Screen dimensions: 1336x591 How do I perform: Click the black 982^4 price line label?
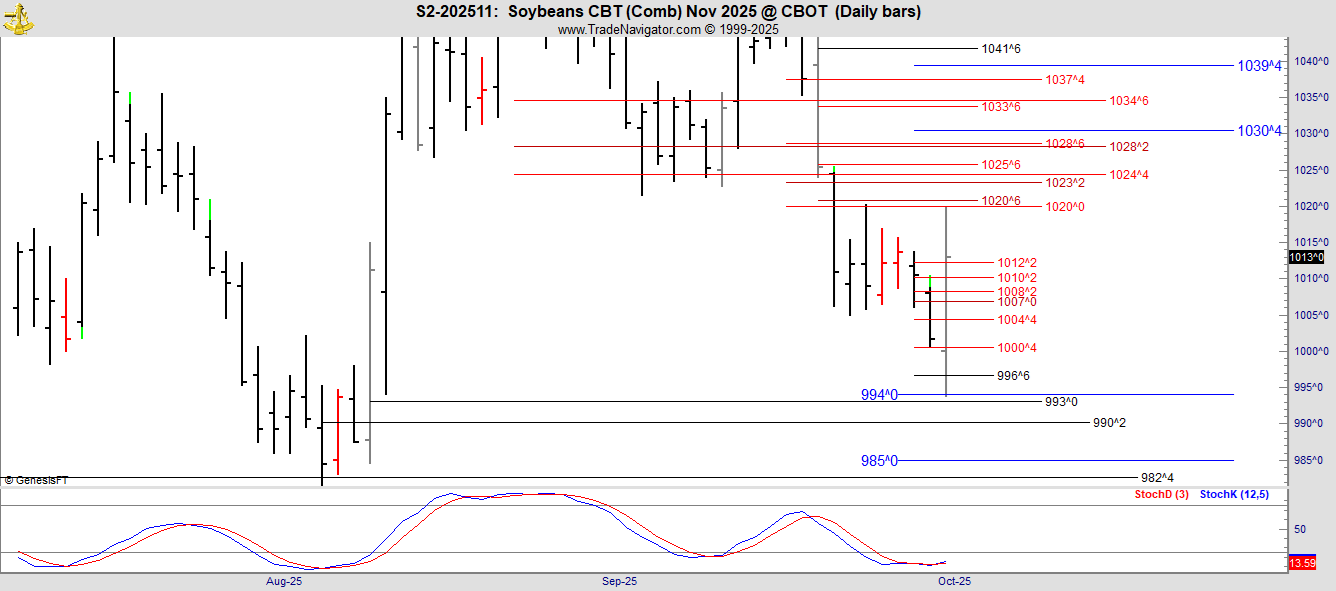[x=1157, y=478]
